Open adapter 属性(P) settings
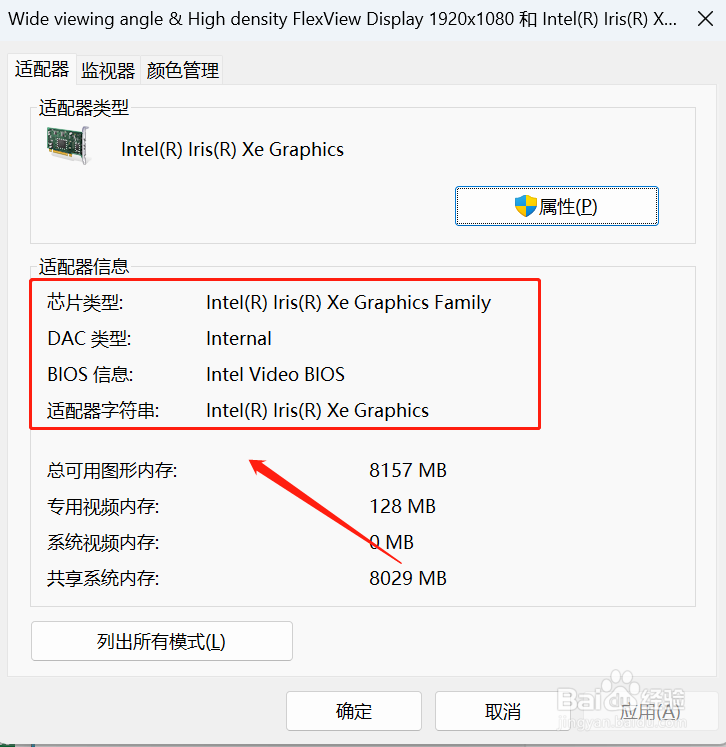This screenshot has height=747, width=726. pos(556,206)
